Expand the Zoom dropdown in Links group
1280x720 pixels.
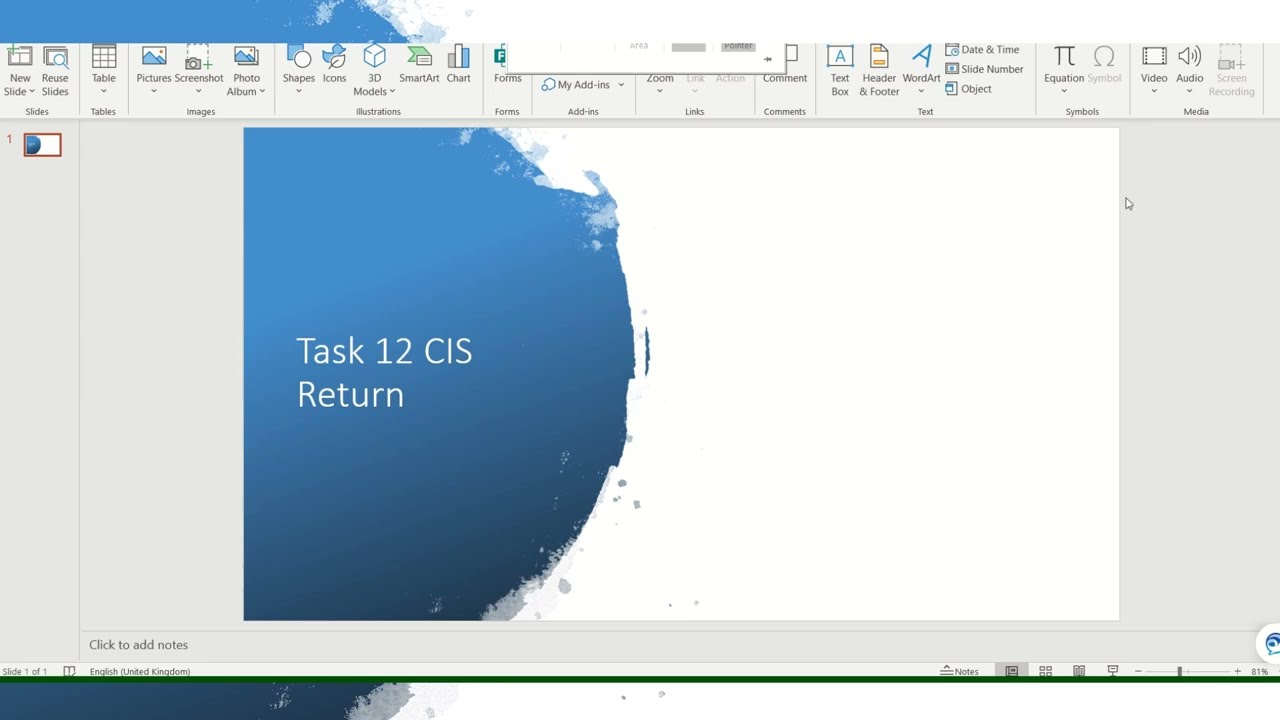click(x=660, y=92)
